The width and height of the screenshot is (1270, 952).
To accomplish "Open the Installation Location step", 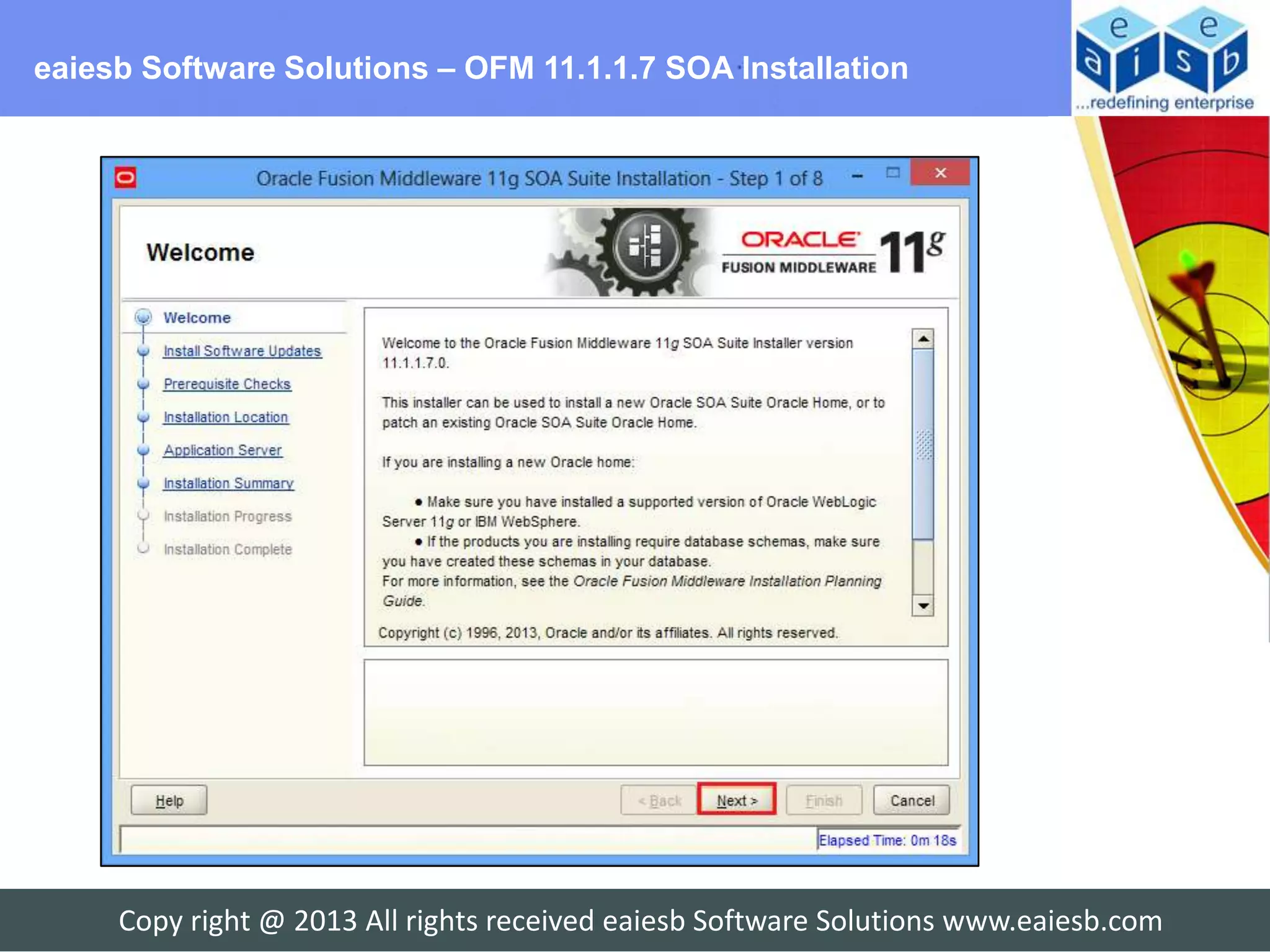I will 226,417.
